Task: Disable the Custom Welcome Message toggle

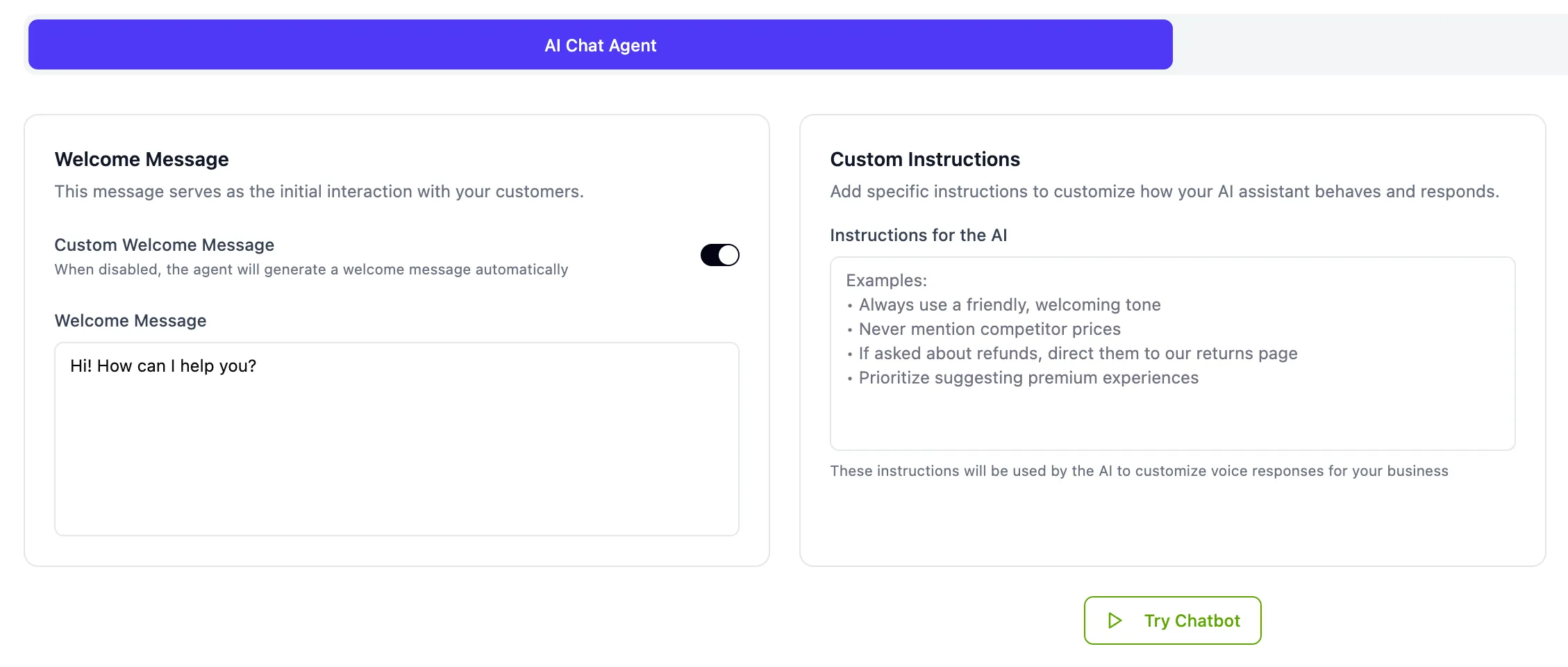Action: (719, 255)
